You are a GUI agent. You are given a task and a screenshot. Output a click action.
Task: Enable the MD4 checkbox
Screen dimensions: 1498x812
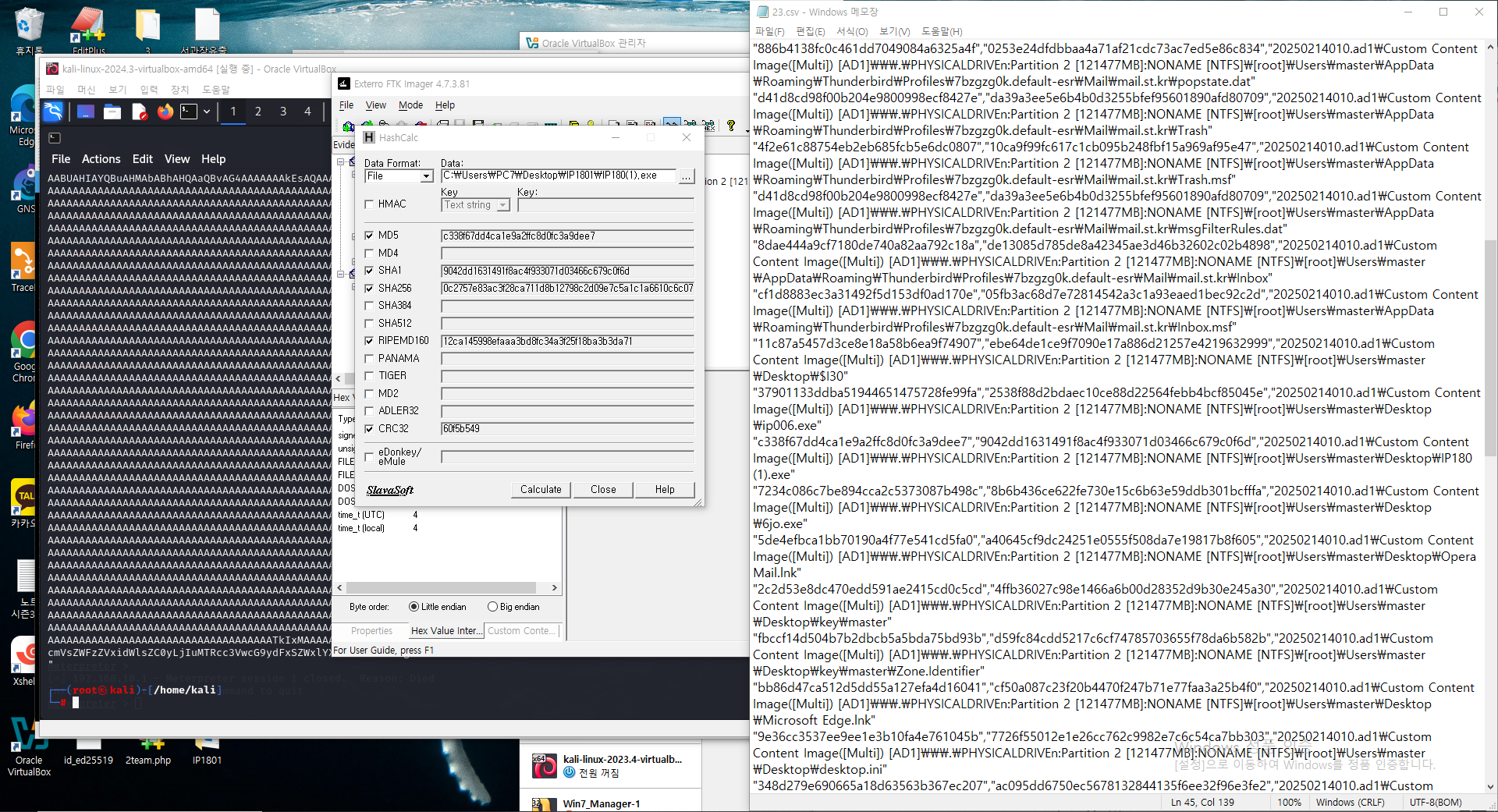pos(369,254)
